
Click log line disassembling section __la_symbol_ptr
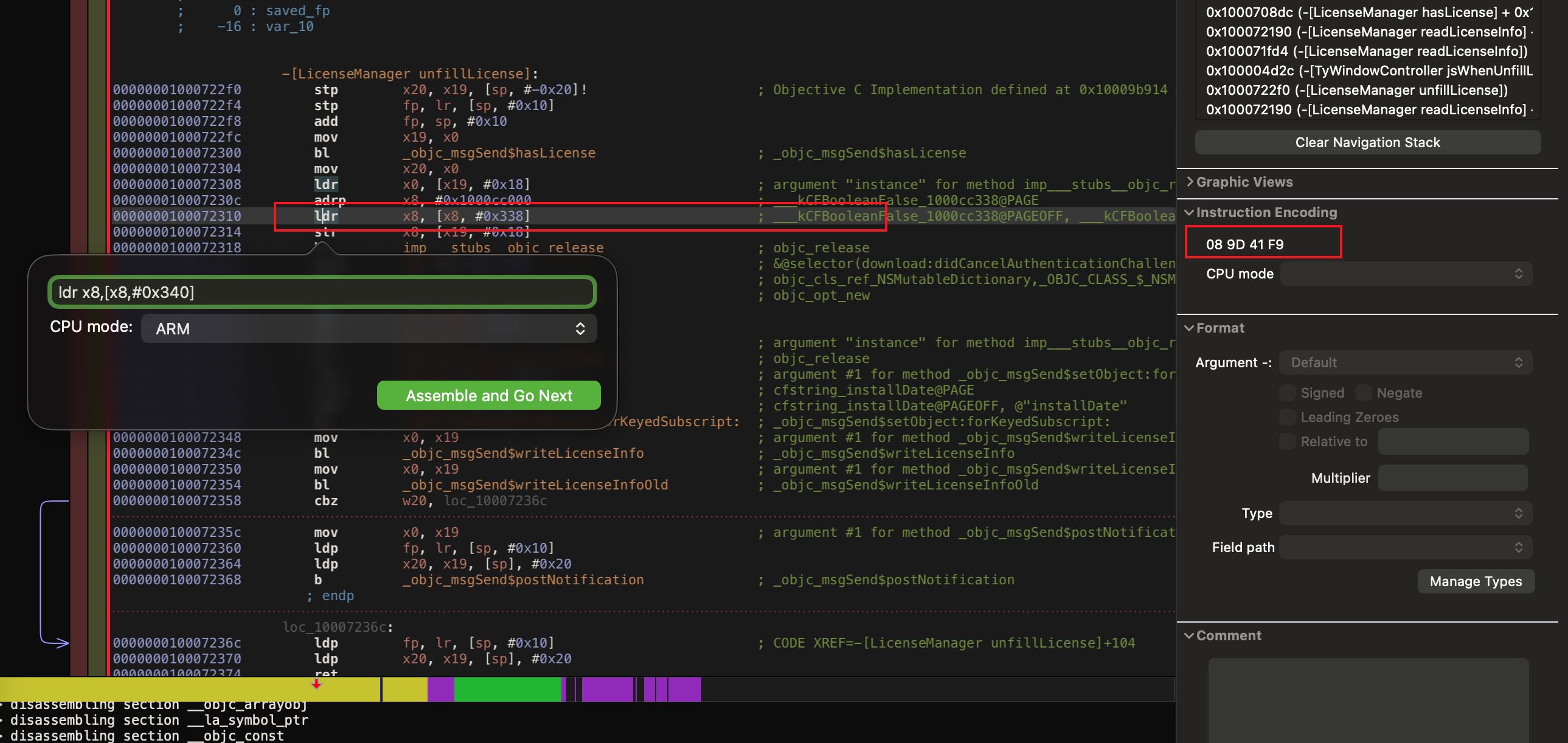click(x=159, y=720)
